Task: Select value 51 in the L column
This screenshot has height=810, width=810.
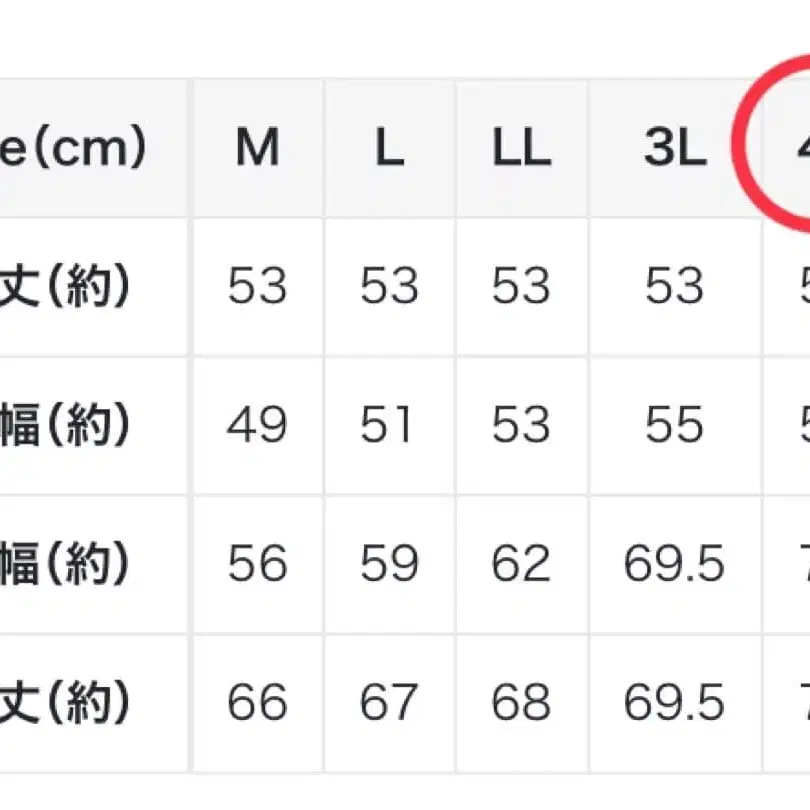Action: 389,427
